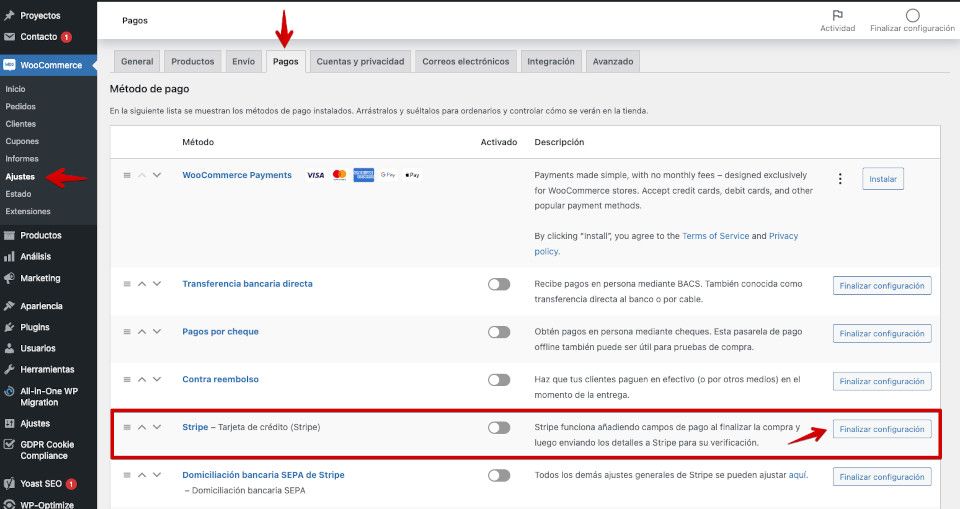
Task: Click the WordPress Ajustes settings icon in sidebar
Action: click(9, 423)
